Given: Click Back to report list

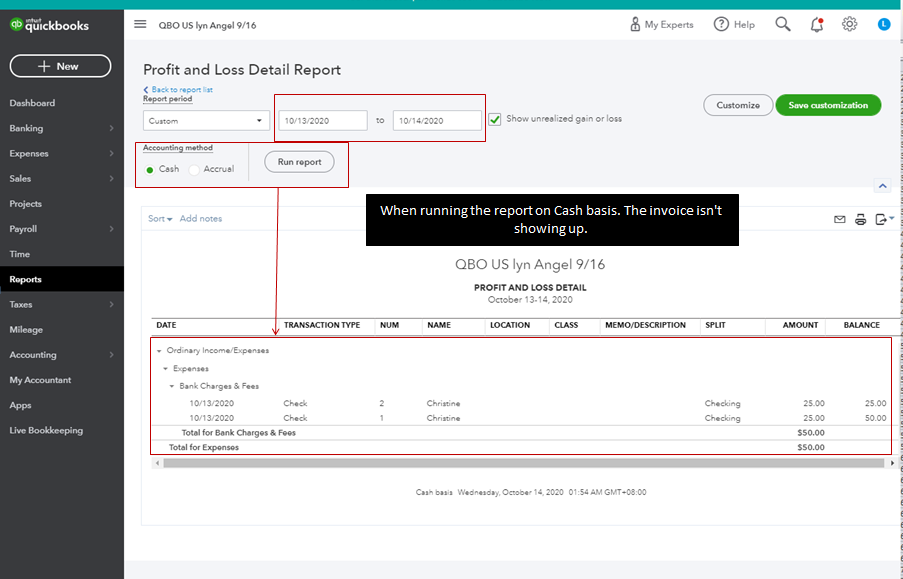Looking at the screenshot, I should 178,89.
